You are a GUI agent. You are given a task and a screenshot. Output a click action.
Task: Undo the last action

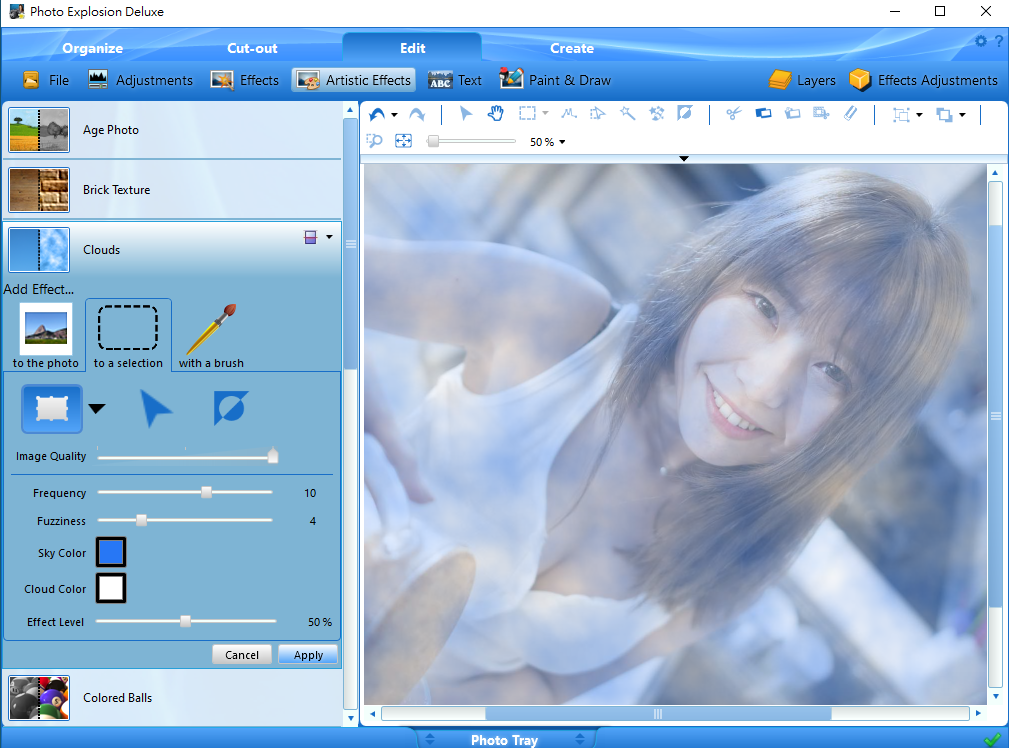pos(378,113)
